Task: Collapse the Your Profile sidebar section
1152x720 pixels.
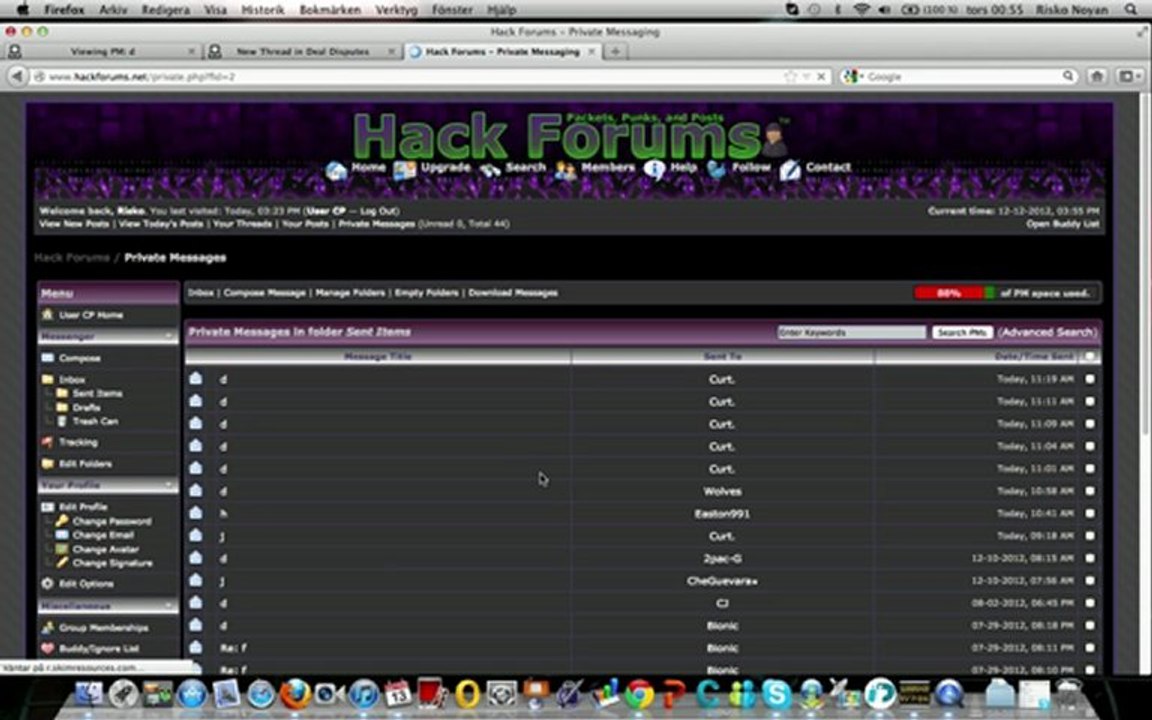Action: (168, 486)
